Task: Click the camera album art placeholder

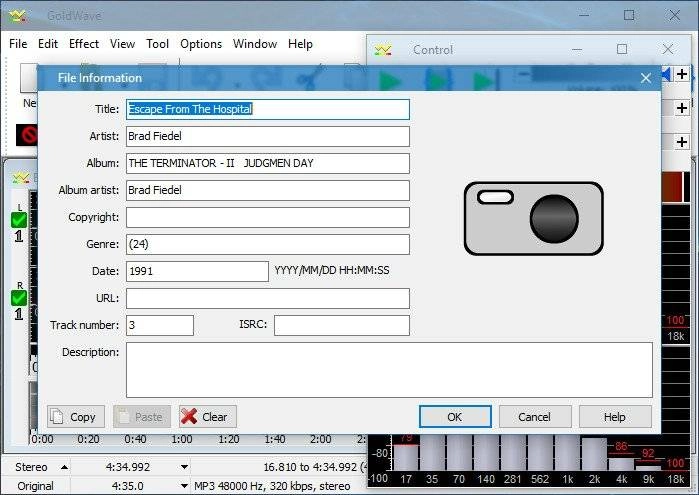Action: click(534, 219)
